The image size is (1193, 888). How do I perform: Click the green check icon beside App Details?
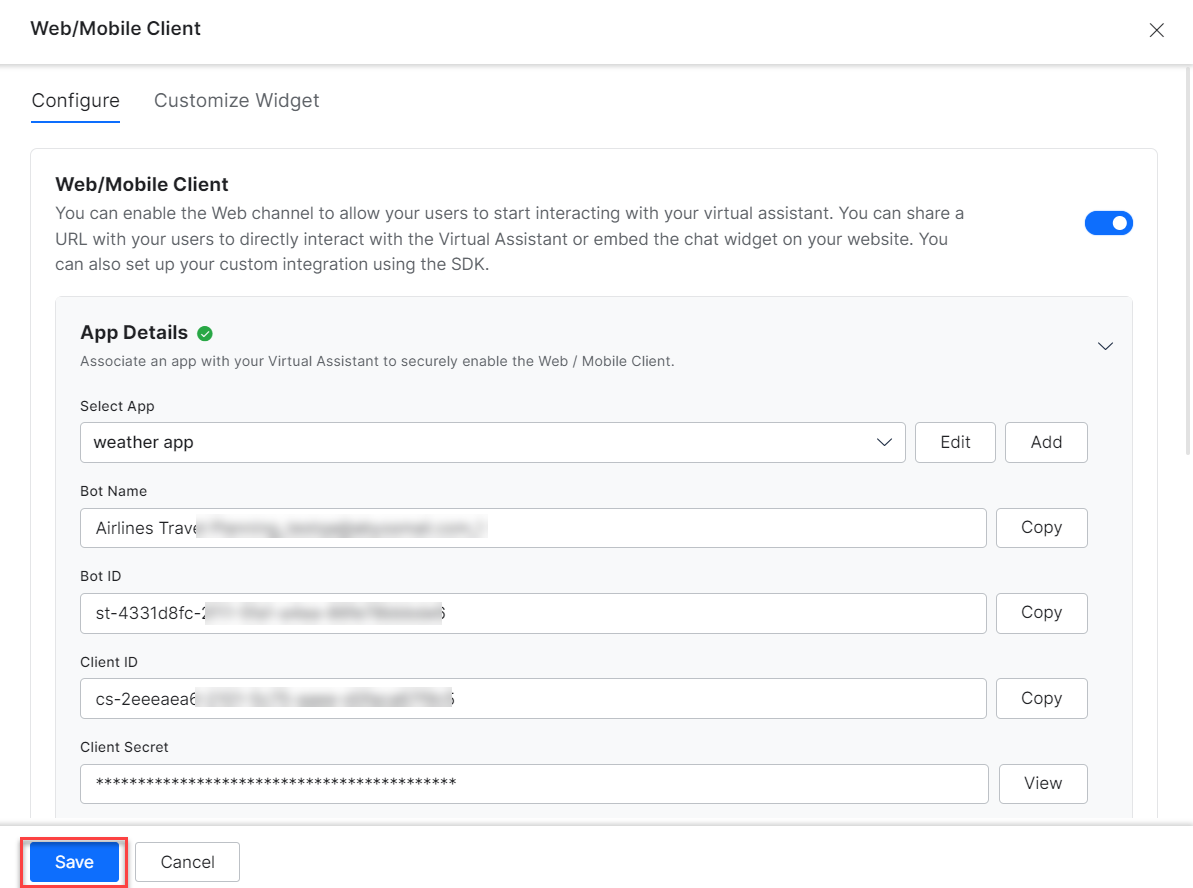205,333
